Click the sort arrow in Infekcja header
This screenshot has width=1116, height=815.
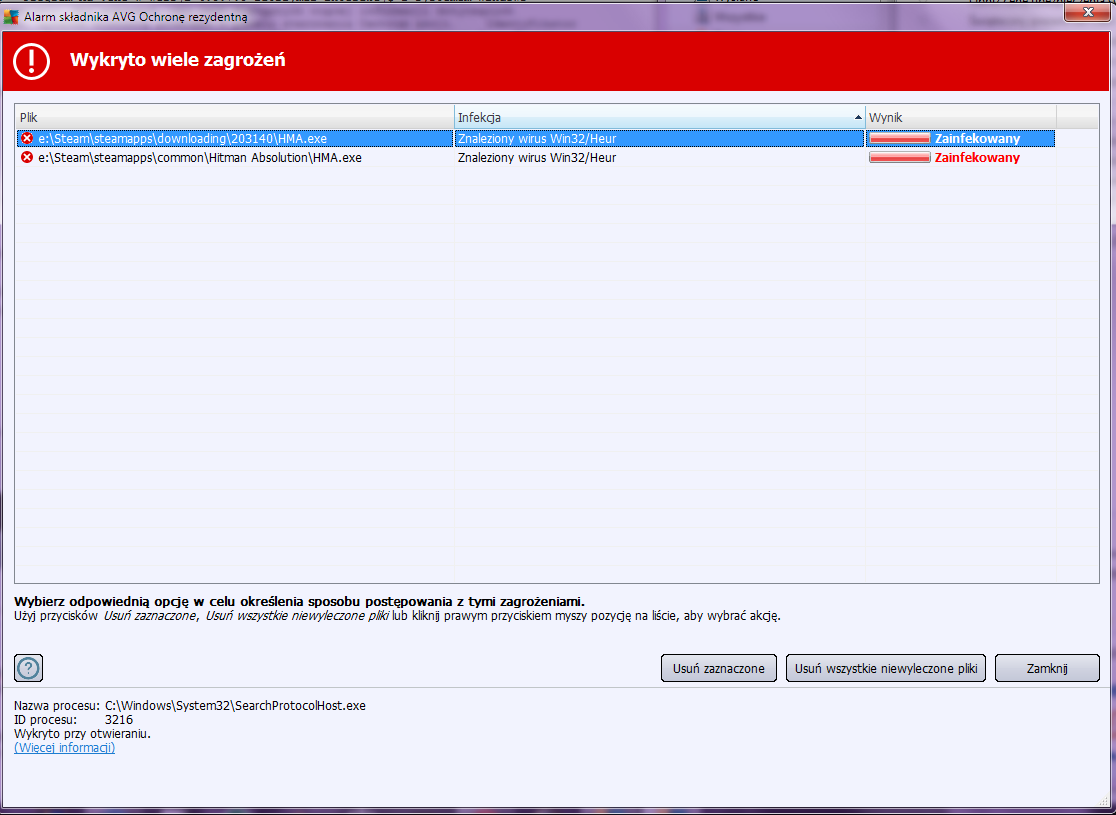pos(858,117)
